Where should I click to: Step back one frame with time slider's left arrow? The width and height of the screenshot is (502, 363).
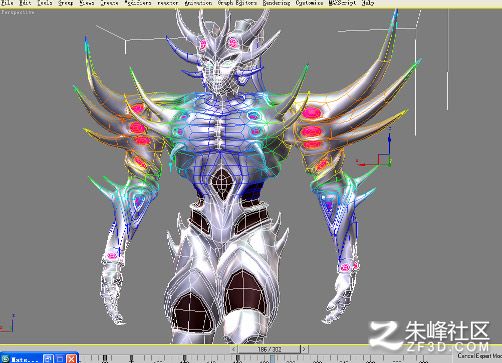(234, 349)
